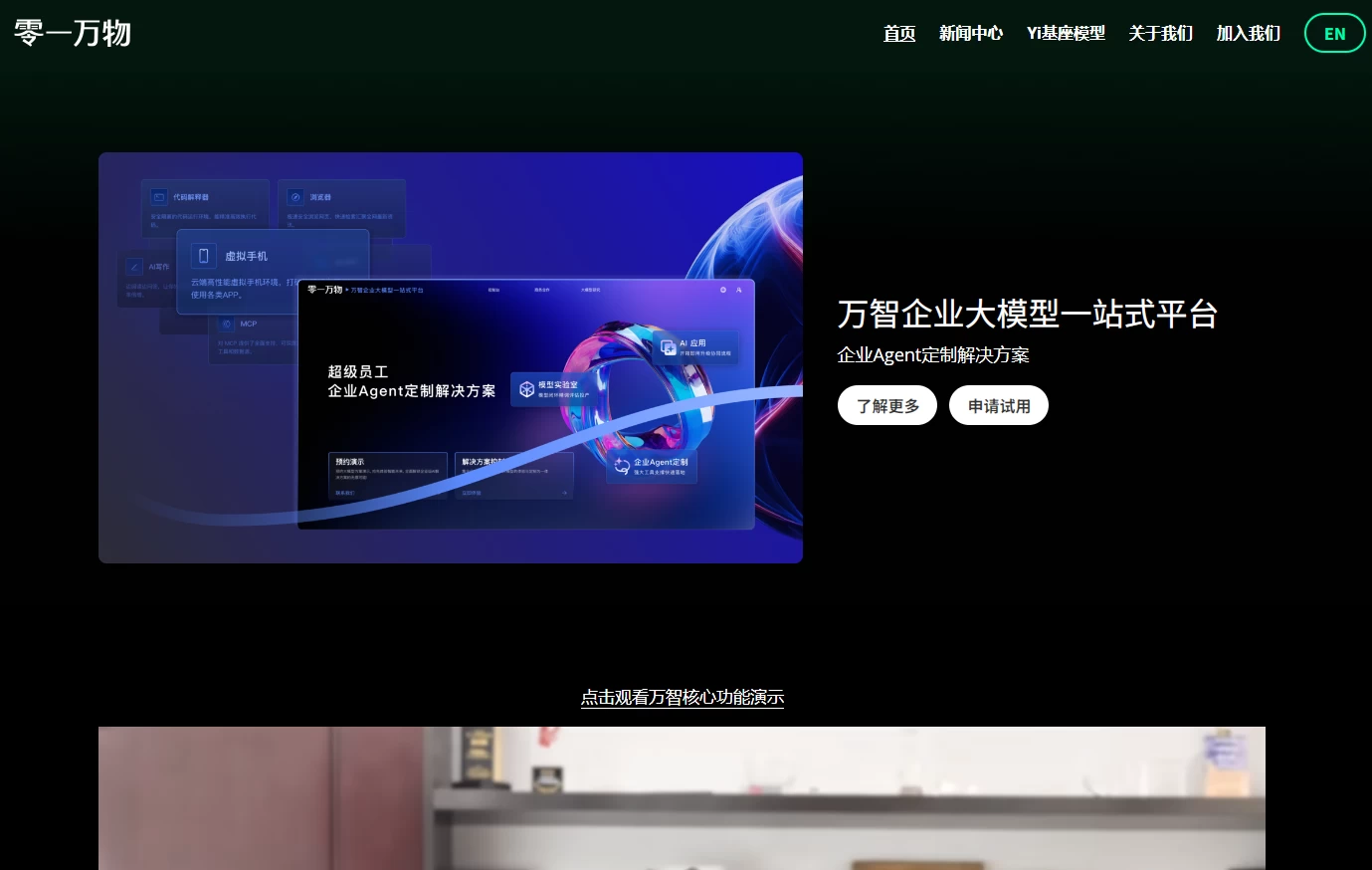This screenshot has width=1372, height=870.
Task: Click the 代码解释器 card icon
Action: [159, 196]
